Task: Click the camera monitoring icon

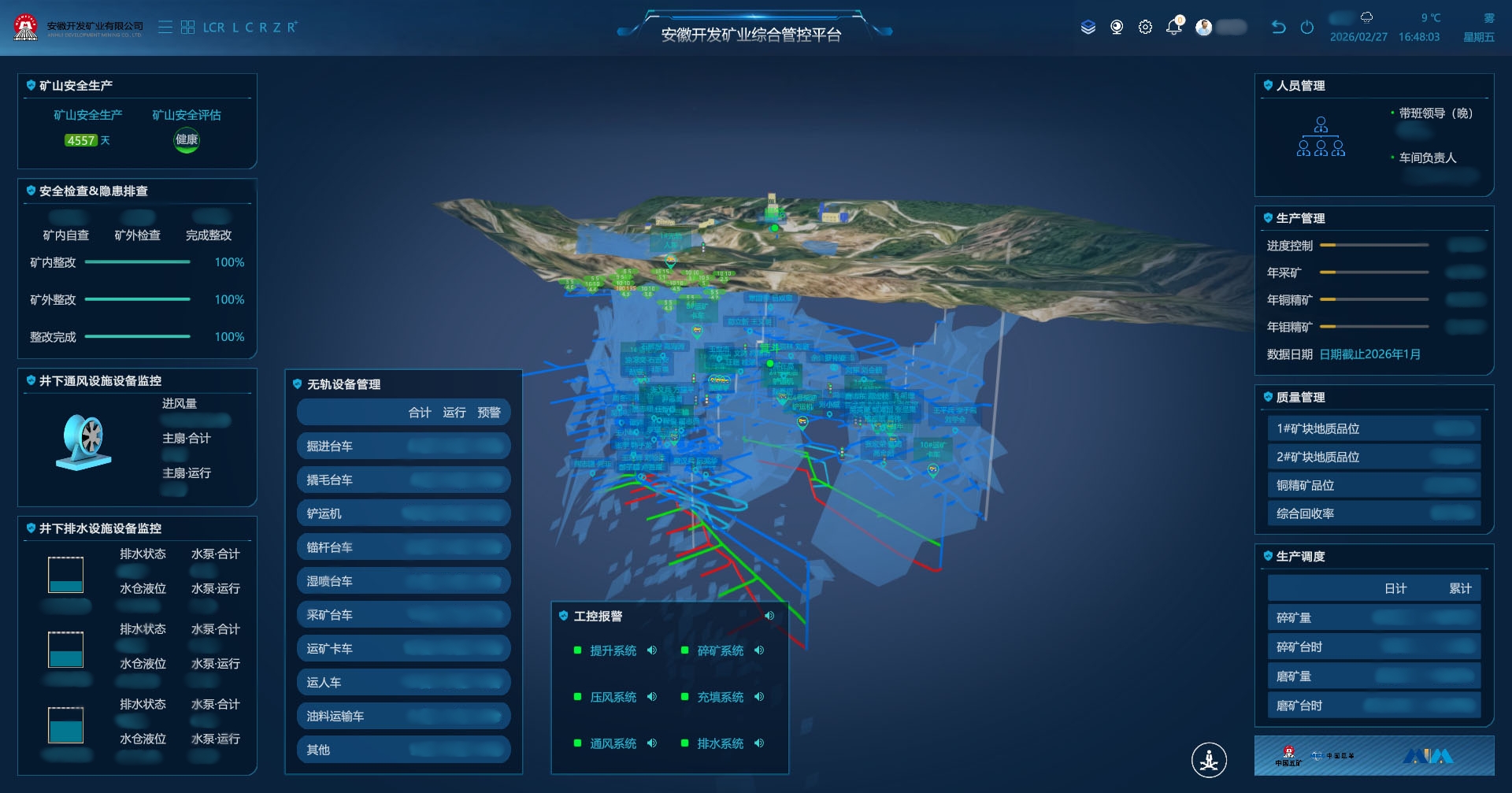Action: tap(1117, 28)
